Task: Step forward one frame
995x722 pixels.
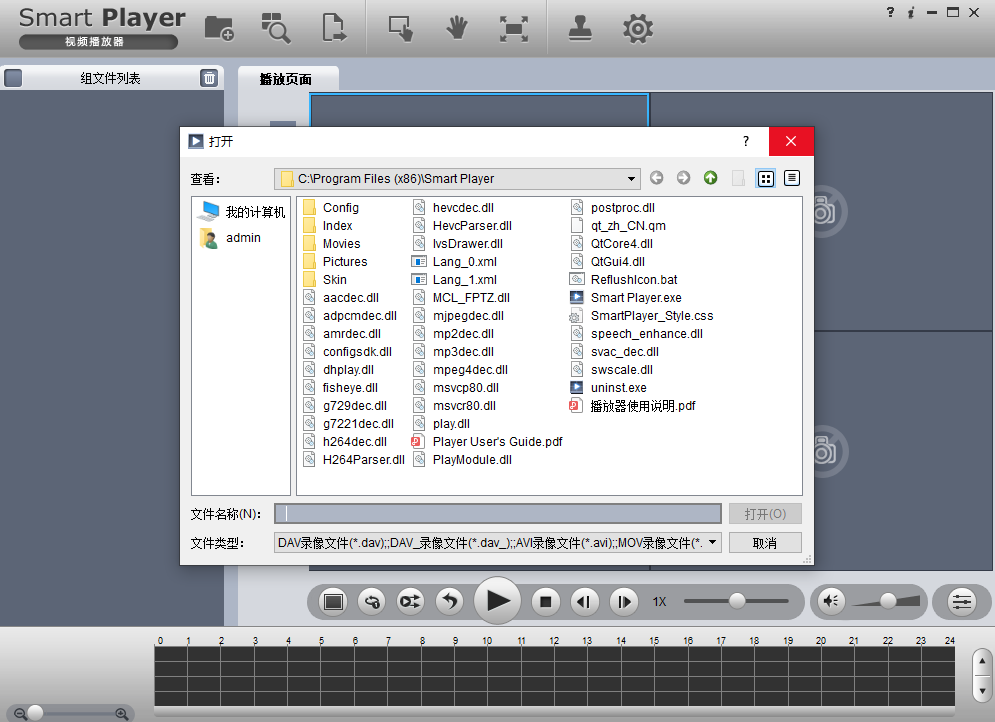Action: pos(623,601)
